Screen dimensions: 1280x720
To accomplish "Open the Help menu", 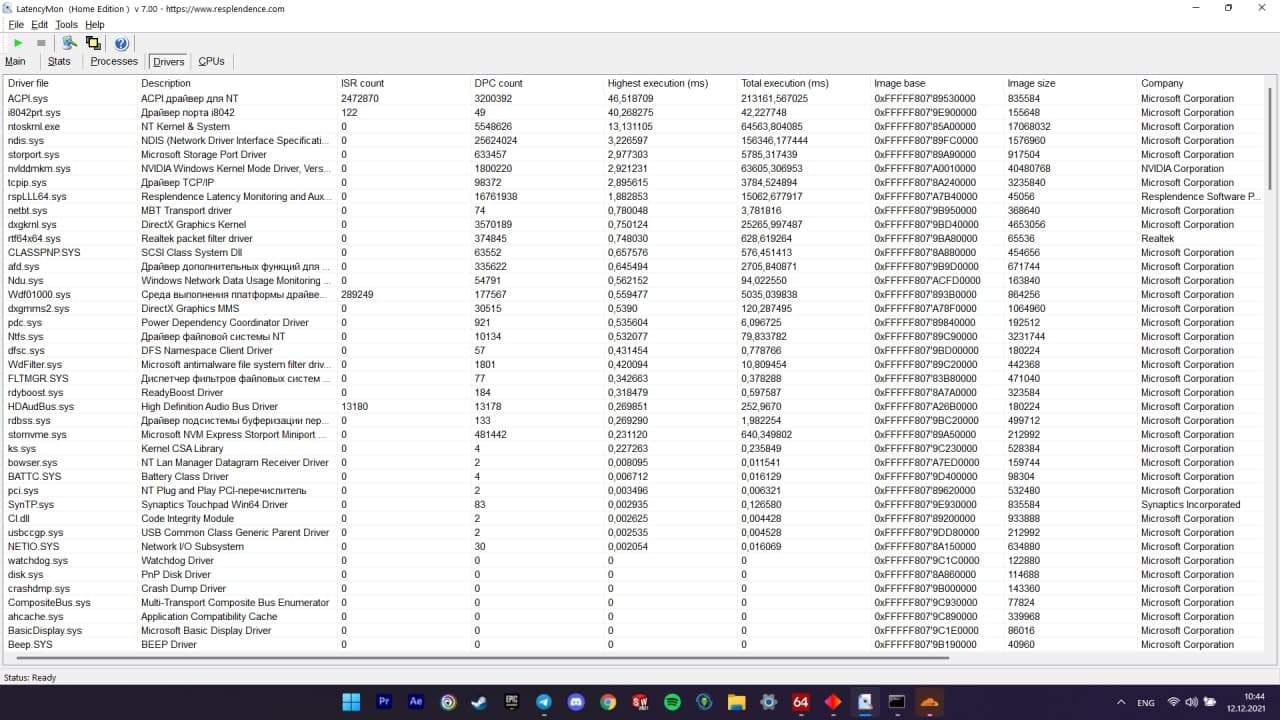I will (x=94, y=24).
